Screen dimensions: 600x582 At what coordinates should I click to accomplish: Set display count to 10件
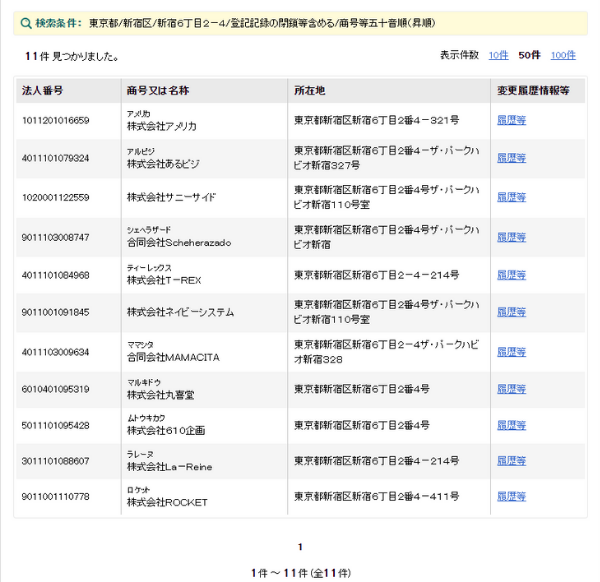(x=498, y=55)
